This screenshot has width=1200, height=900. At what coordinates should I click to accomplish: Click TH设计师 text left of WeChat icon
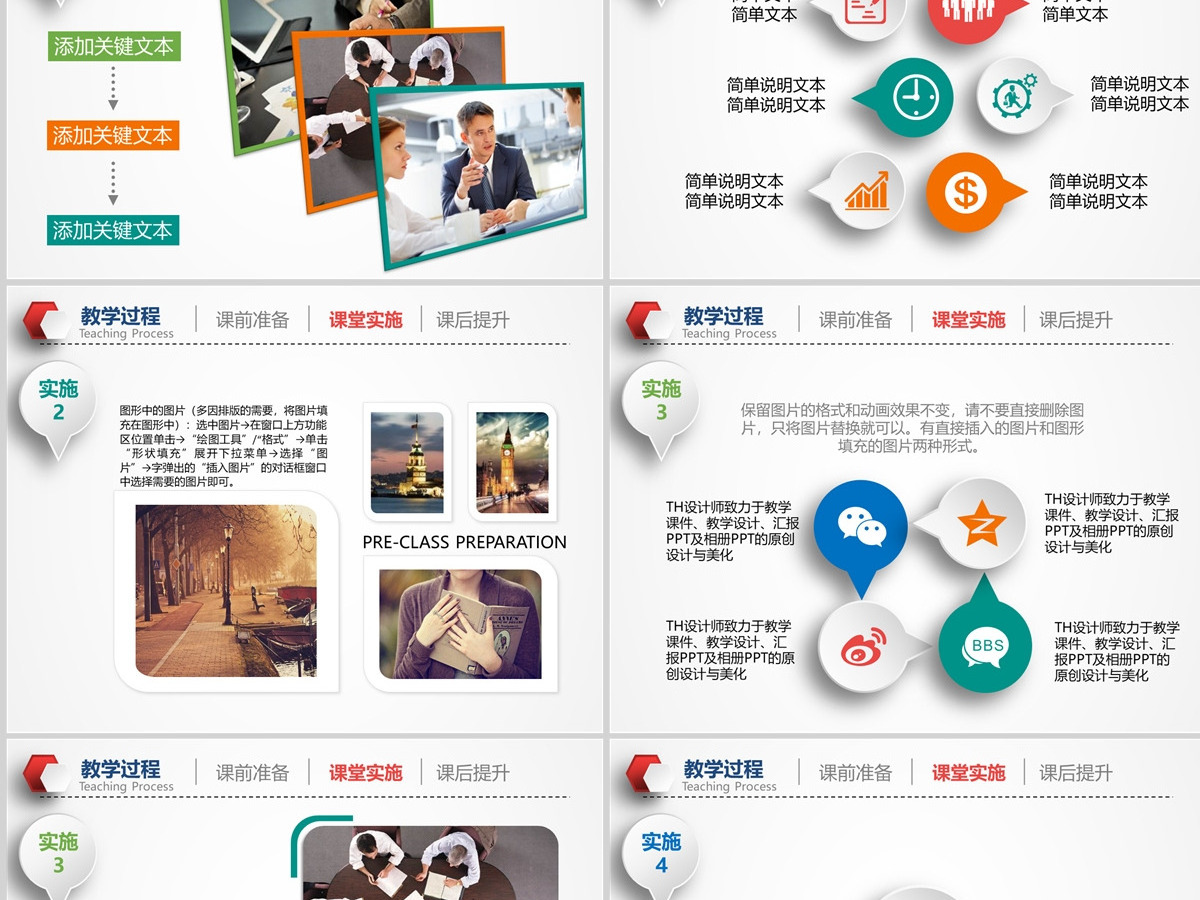[733, 531]
